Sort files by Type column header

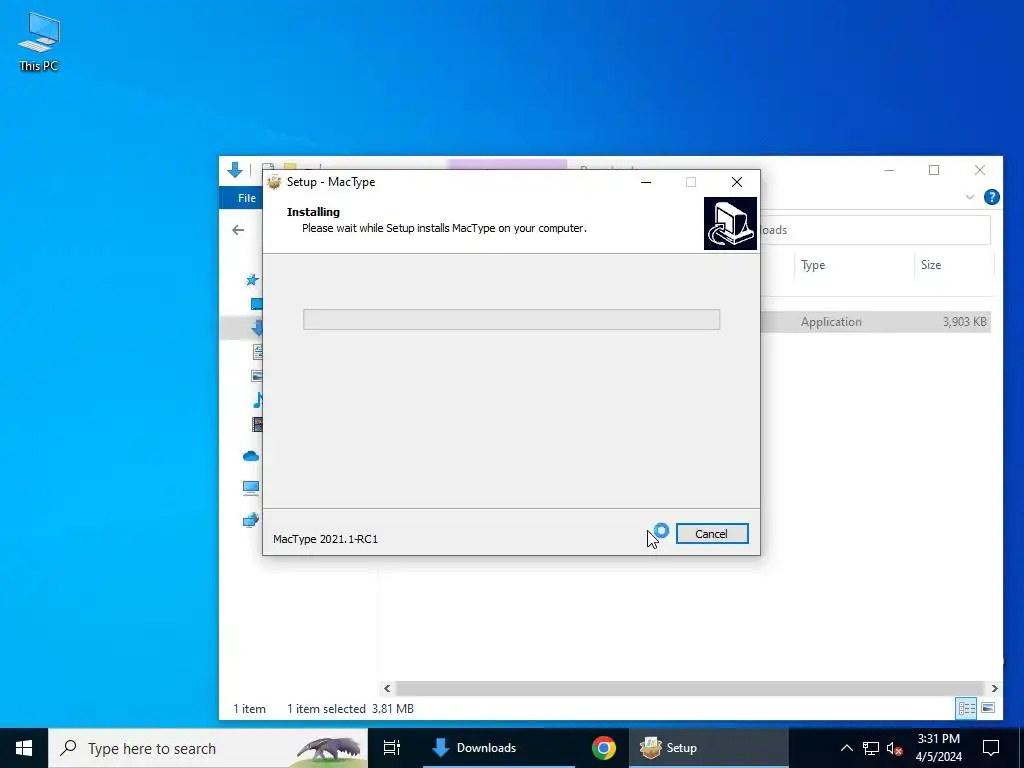[x=813, y=264]
